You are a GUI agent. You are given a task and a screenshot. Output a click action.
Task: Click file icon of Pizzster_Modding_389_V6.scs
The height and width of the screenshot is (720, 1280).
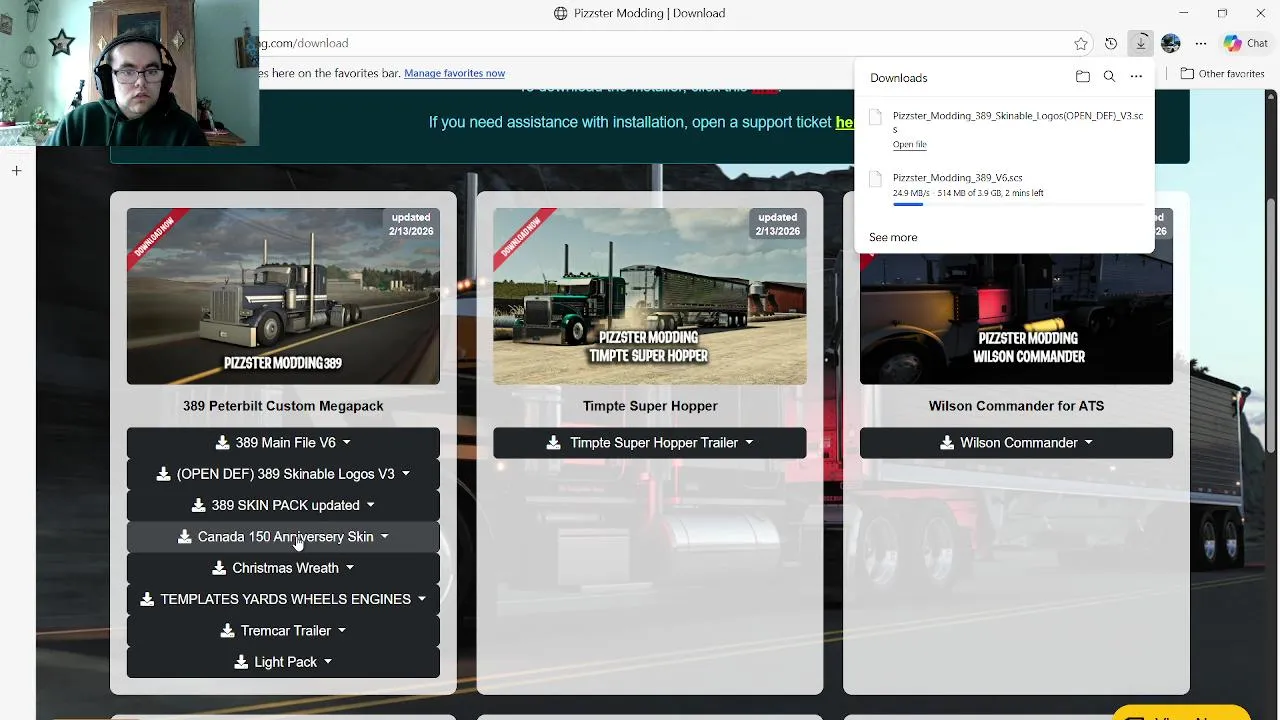pos(876,179)
